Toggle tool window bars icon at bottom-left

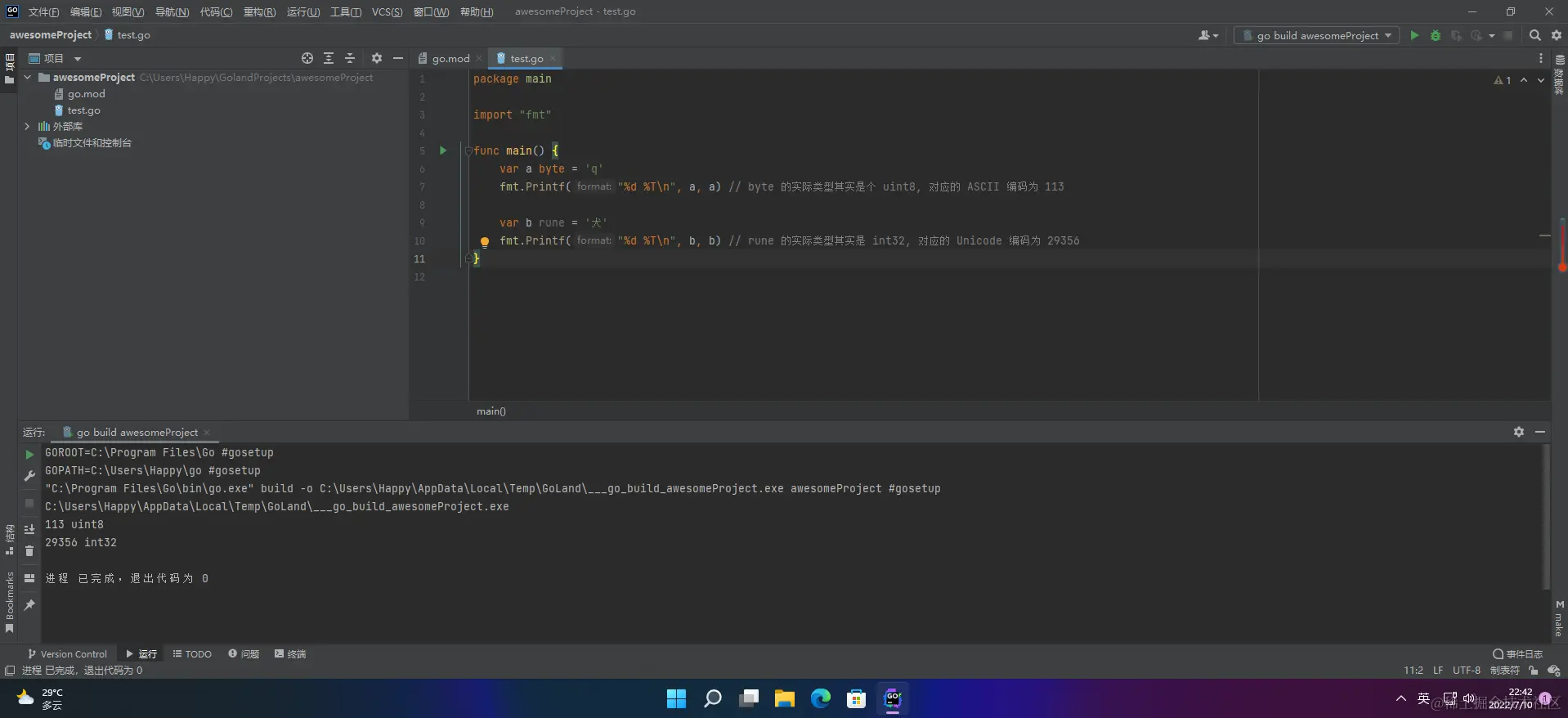(x=10, y=671)
